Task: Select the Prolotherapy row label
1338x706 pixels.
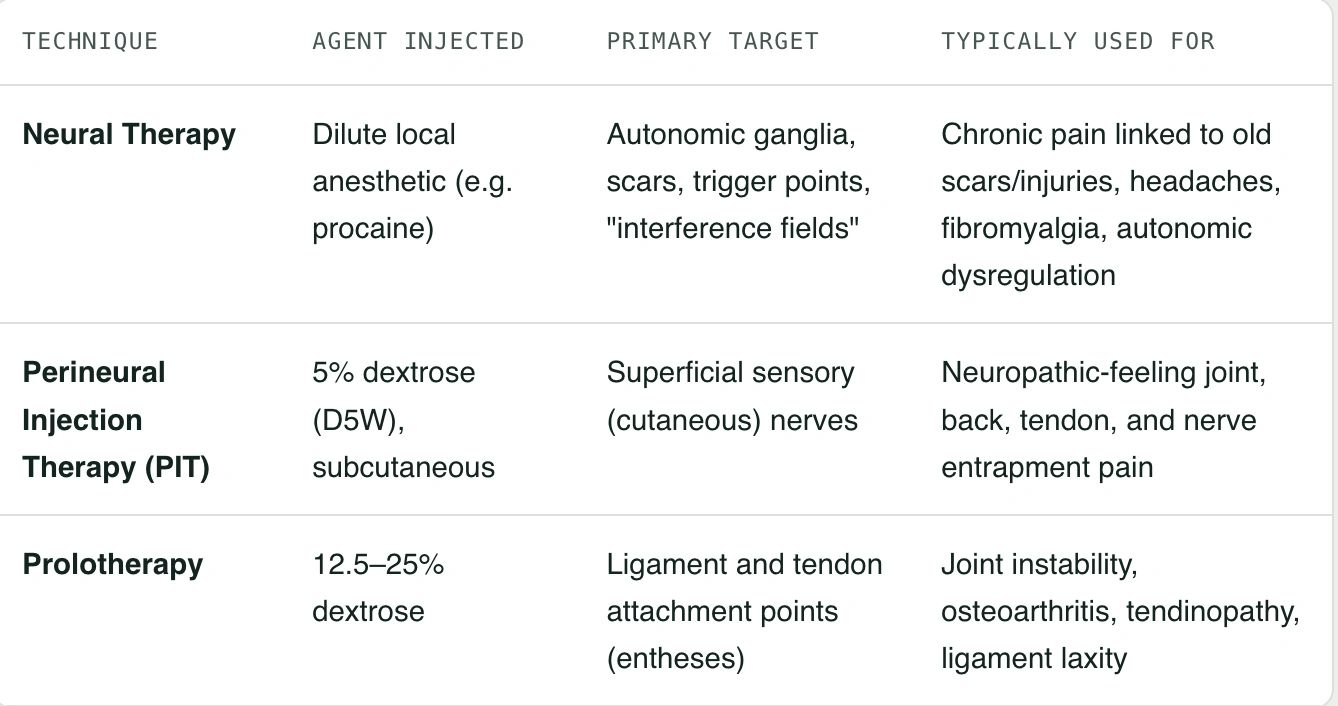Action: click(x=112, y=564)
